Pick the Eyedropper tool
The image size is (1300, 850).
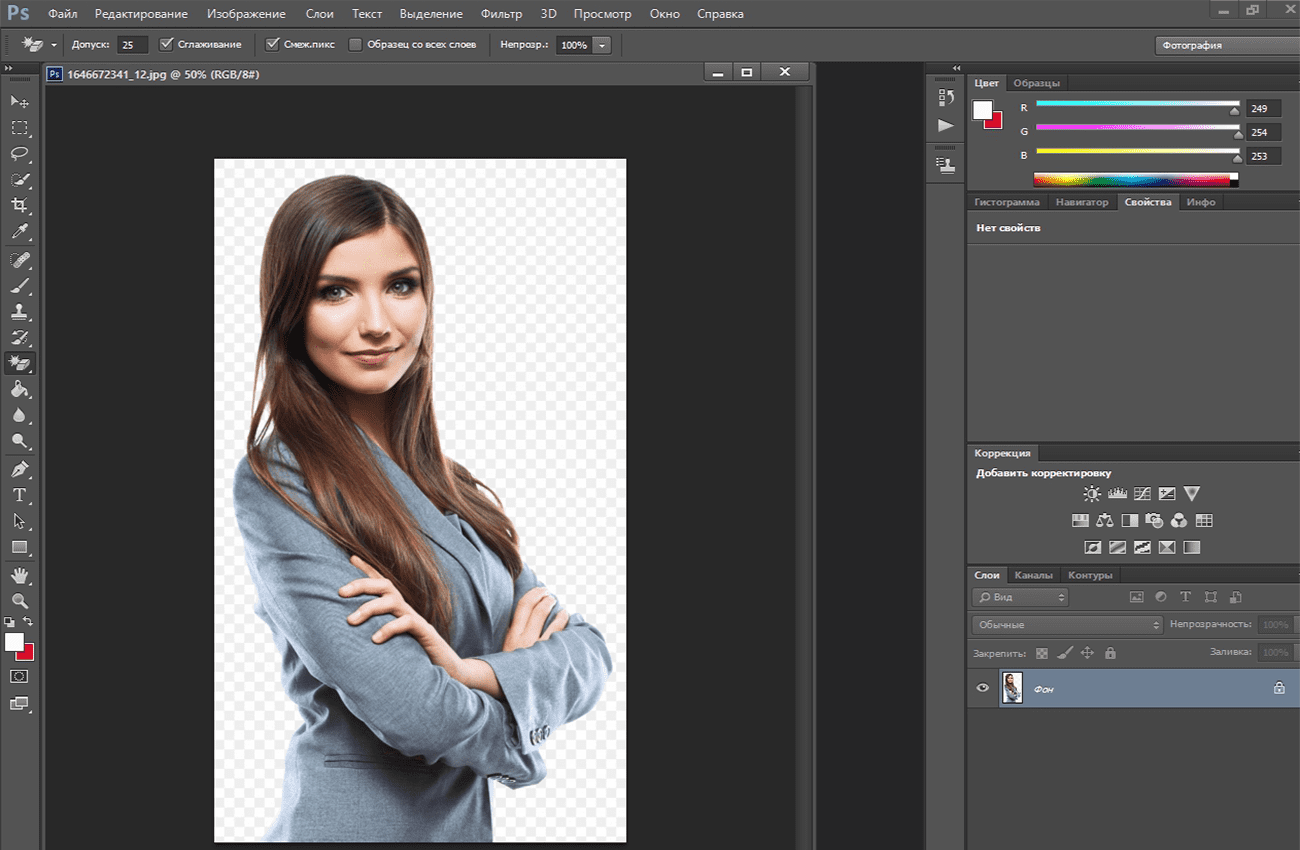click(x=19, y=232)
